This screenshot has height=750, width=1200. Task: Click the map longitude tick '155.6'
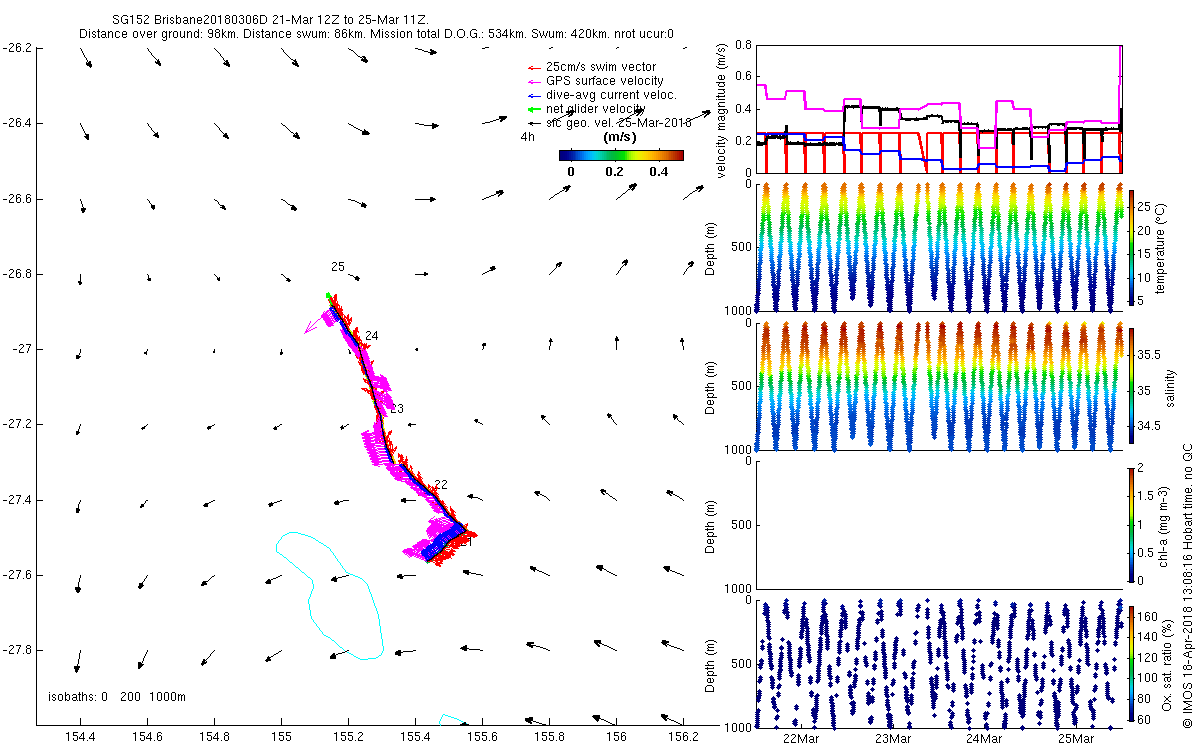tap(482, 737)
